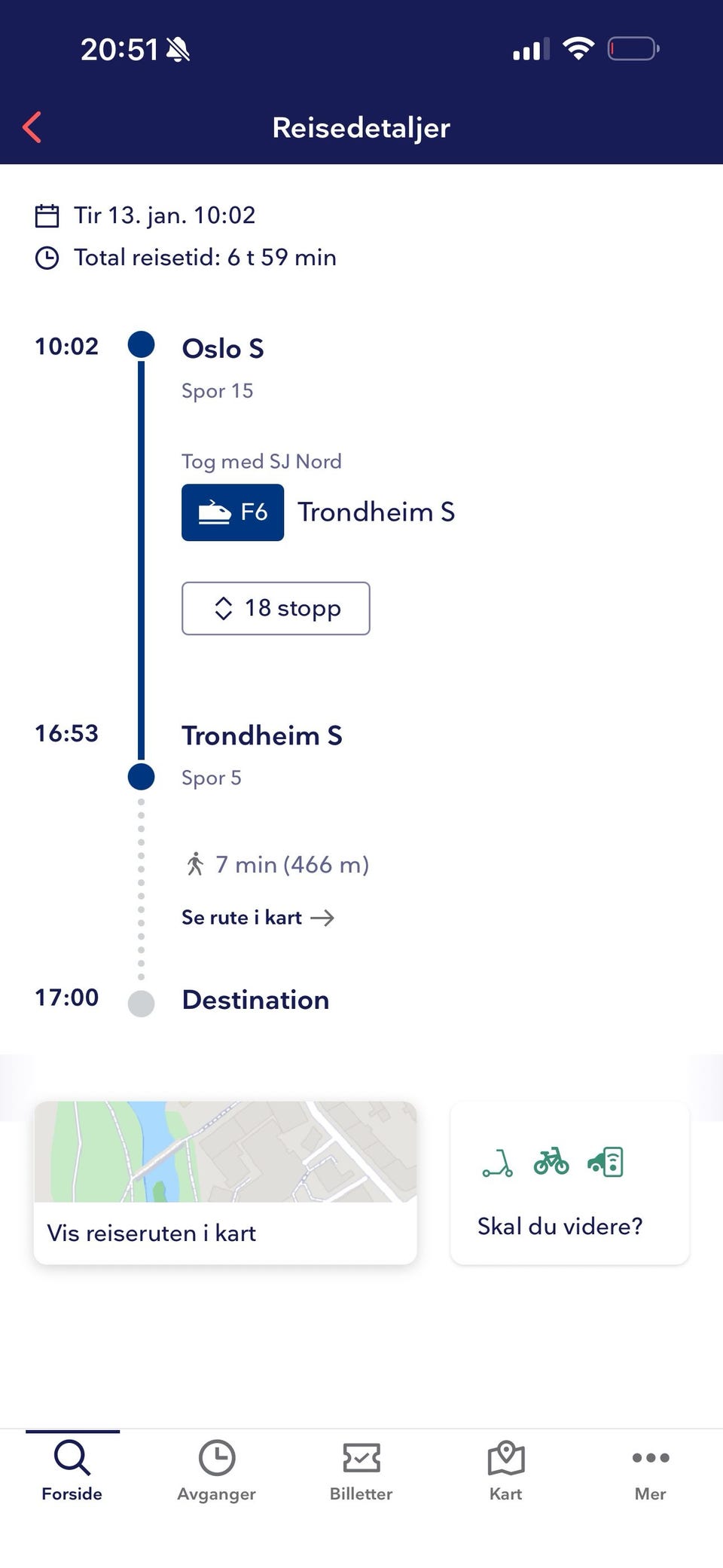
Task: Tap the bicycle icon
Action: click(x=551, y=1161)
